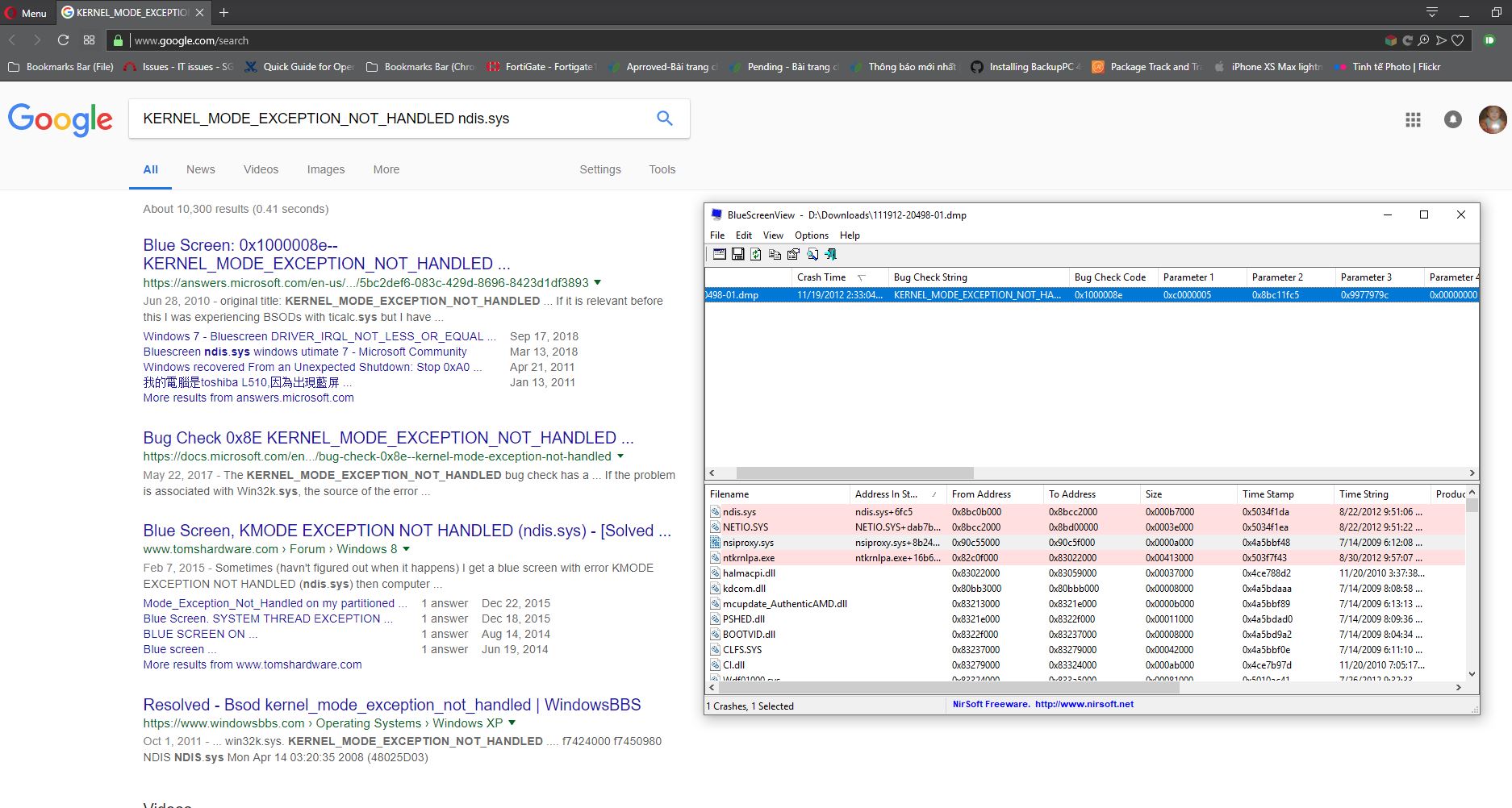Click the magnifier Find icon in BlueScreenView
Viewport: 1512px width, 808px height.
[x=812, y=254]
